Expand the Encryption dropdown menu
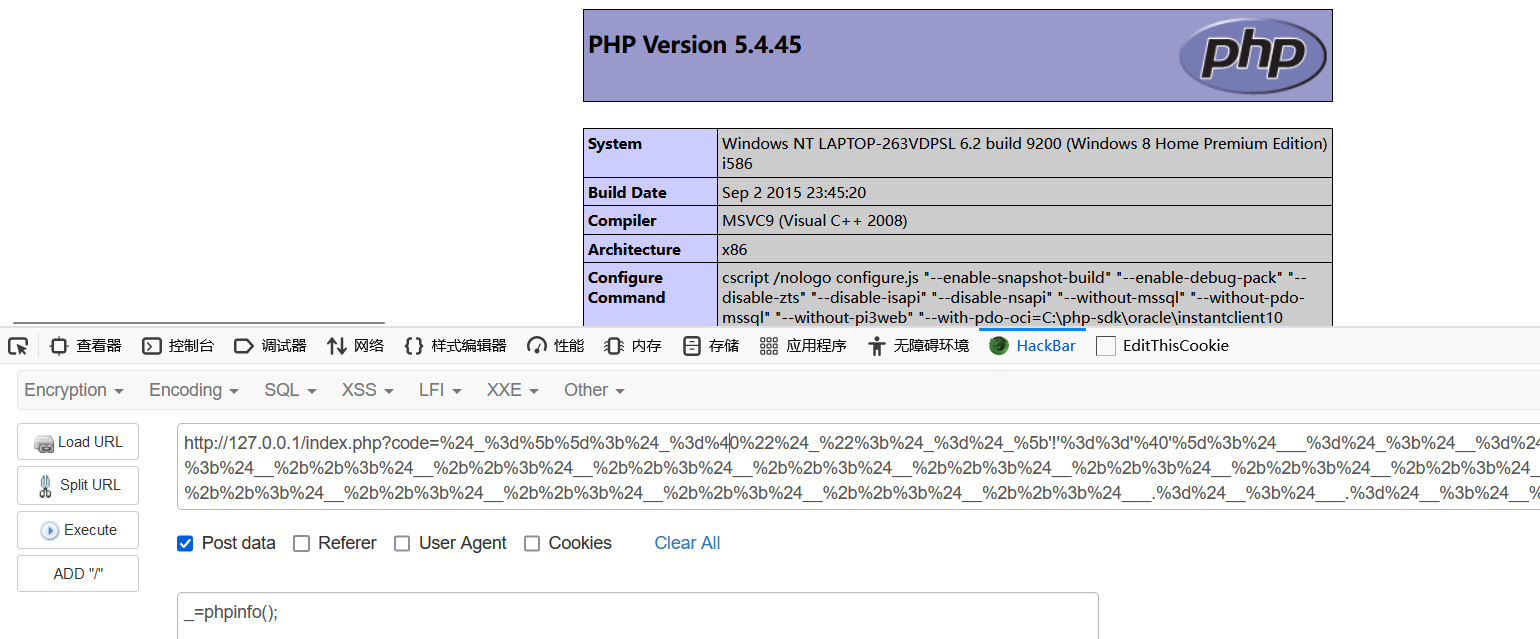 click(74, 390)
